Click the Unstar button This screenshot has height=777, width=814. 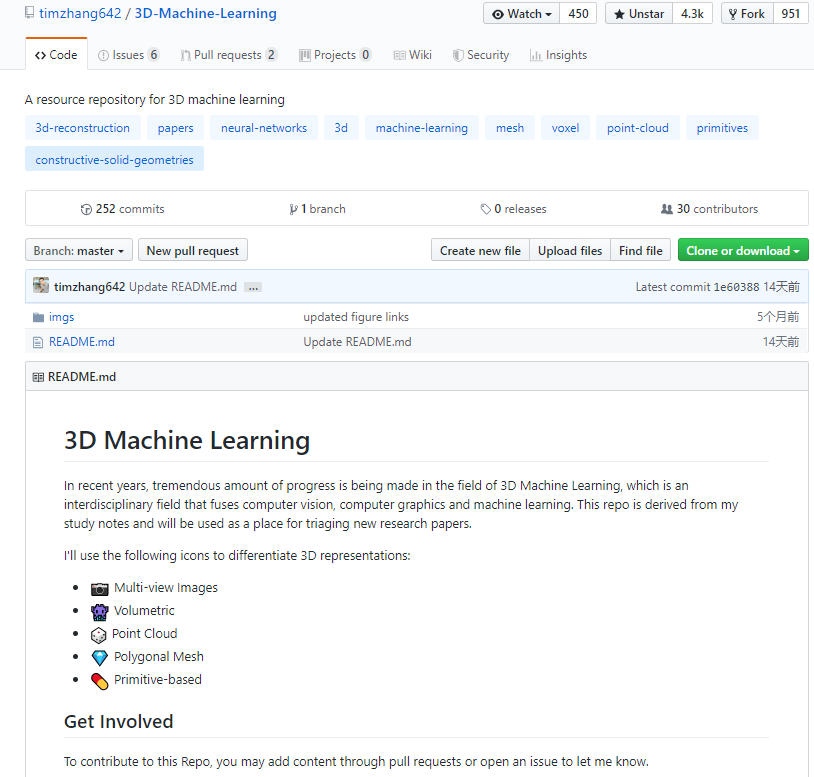pyautogui.click(x=639, y=14)
